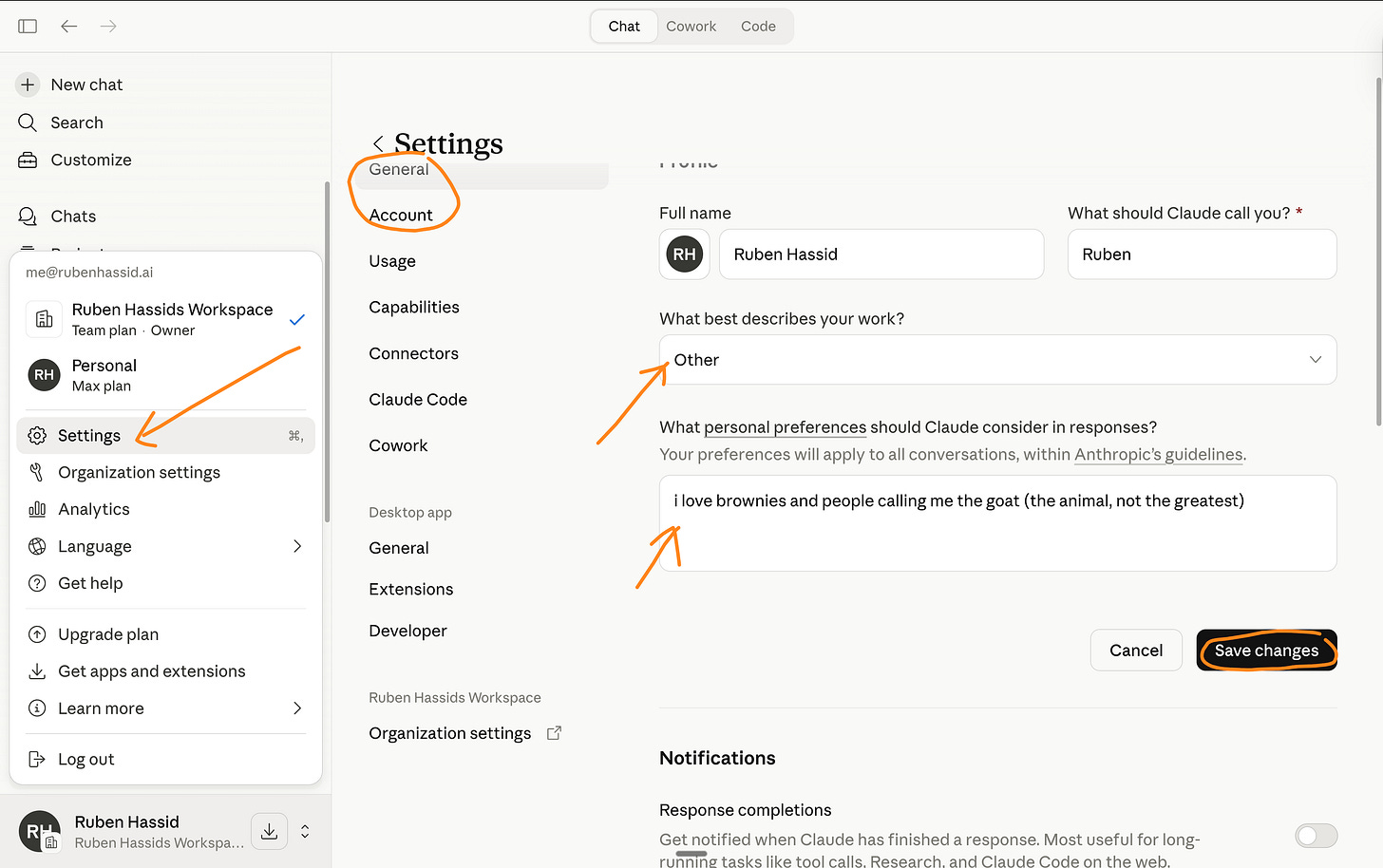This screenshot has width=1383, height=868.
Task: Open the Connectors settings section
Action: point(413,353)
